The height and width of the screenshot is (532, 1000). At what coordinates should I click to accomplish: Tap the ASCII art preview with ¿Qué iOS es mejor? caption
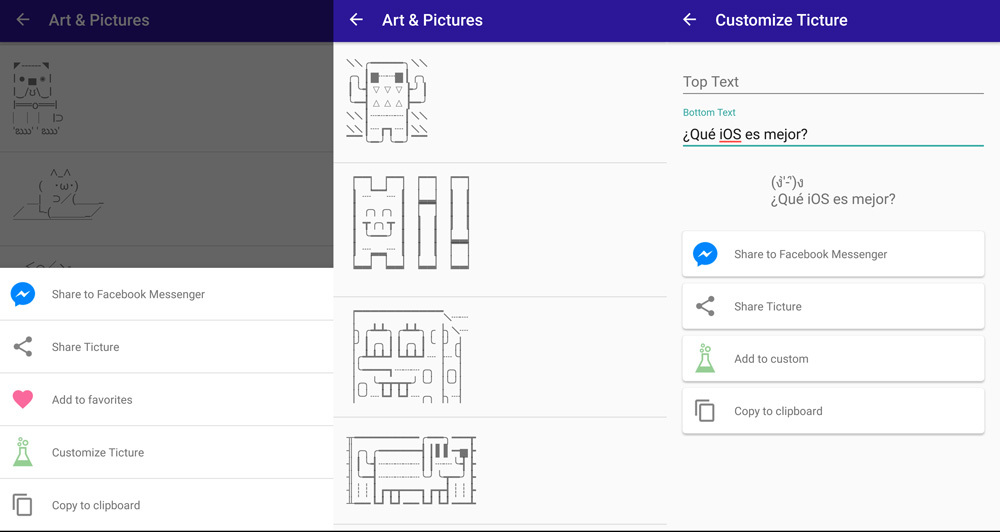pyautogui.click(x=832, y=191)
